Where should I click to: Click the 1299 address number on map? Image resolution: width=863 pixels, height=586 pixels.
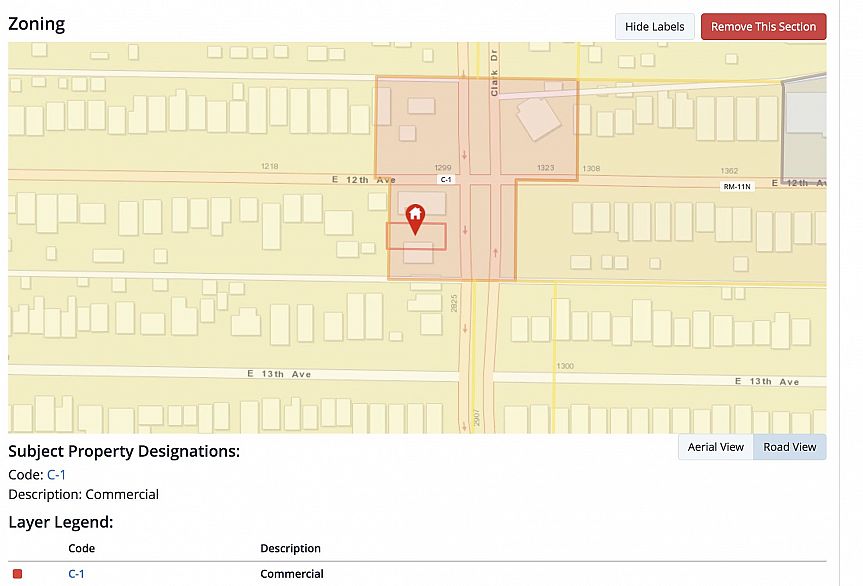(444, 168)
